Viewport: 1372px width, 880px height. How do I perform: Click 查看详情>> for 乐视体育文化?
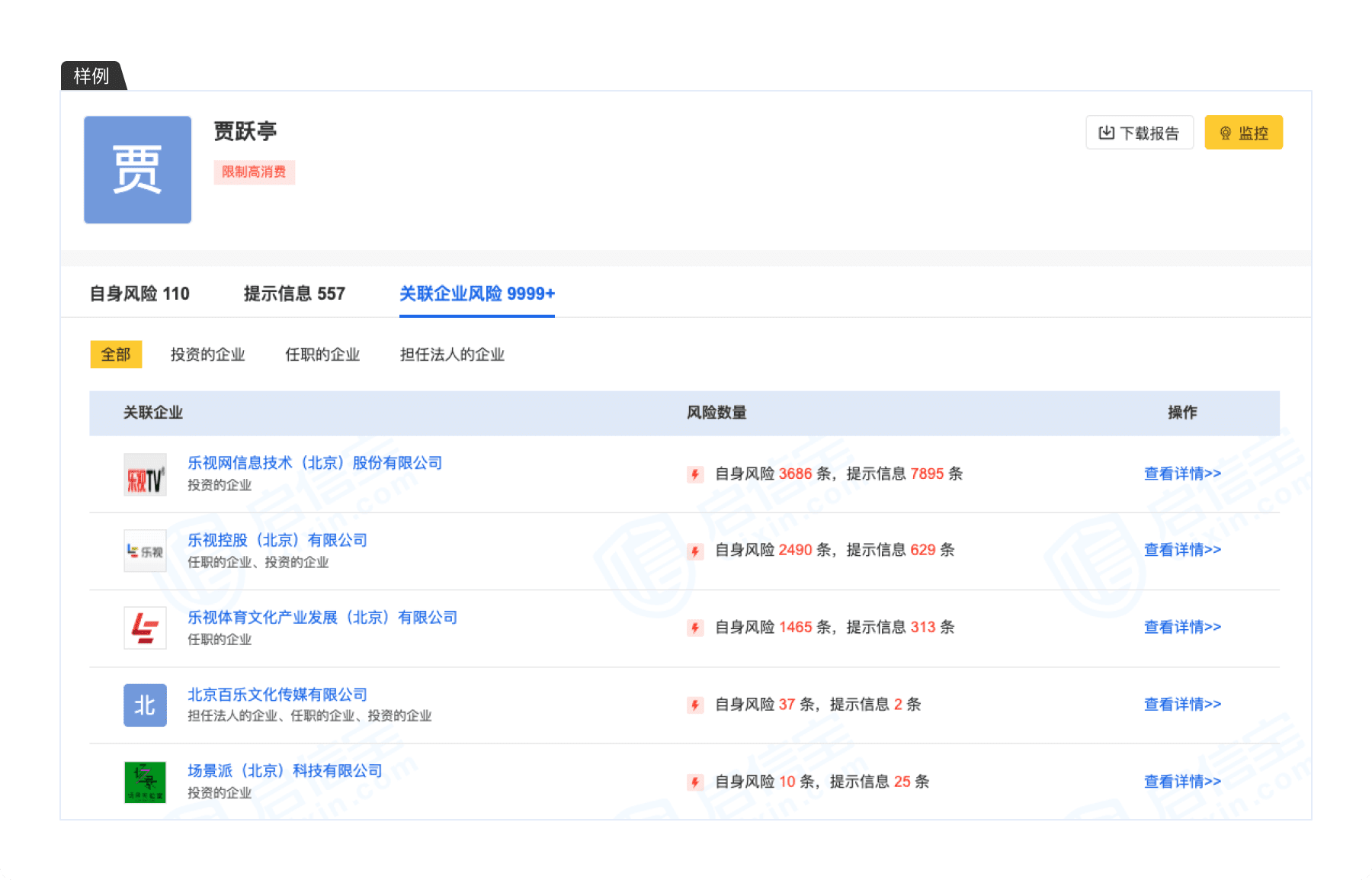(1182, 627)
